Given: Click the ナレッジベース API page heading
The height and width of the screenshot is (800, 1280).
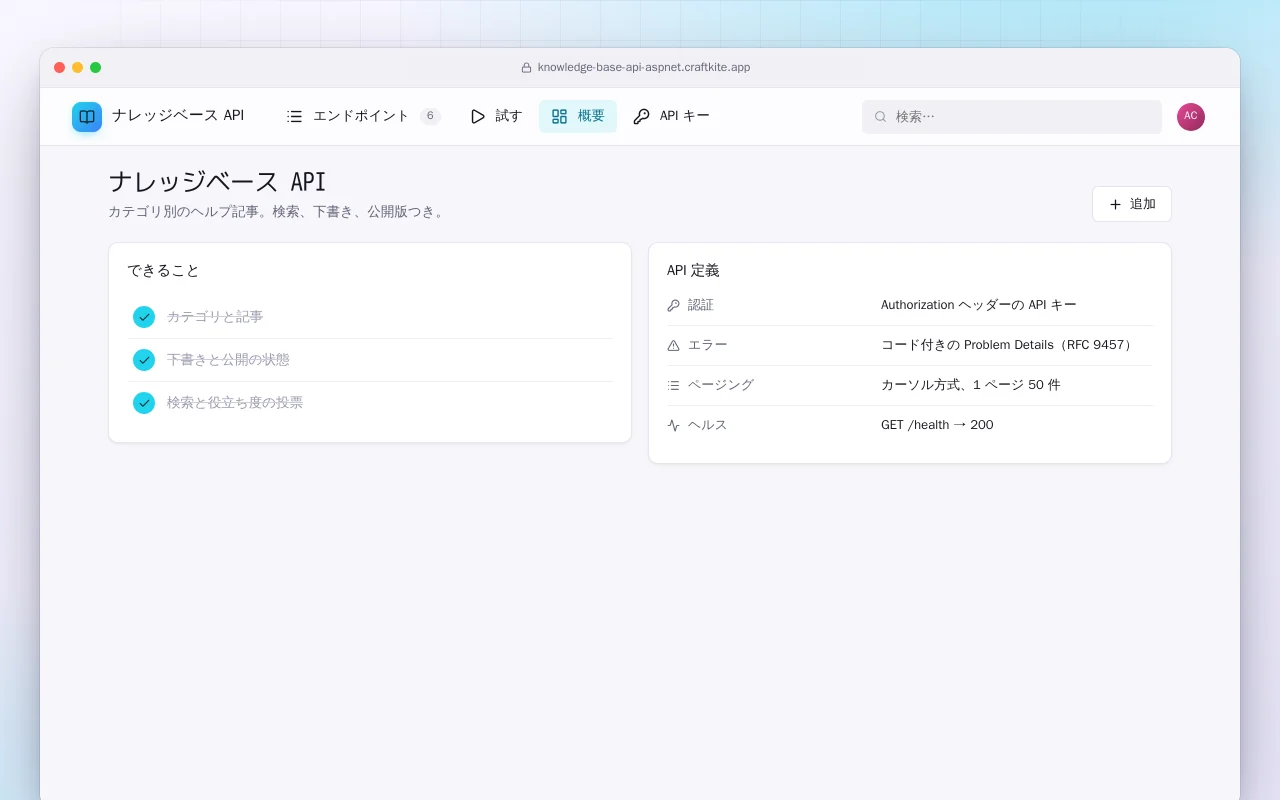Looking at the screenshot, I should point(217,182).
